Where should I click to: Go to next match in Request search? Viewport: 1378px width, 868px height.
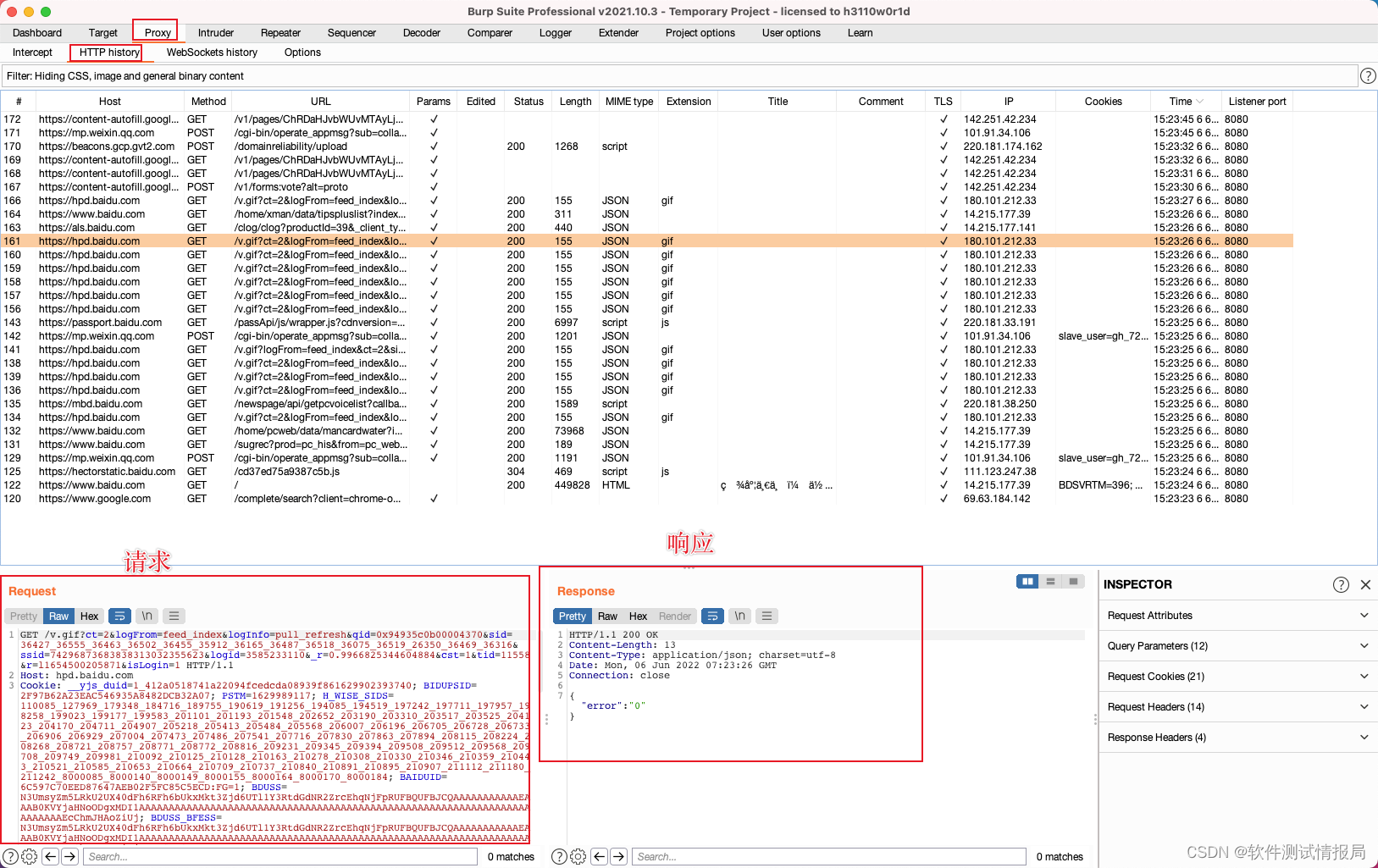(69, 857)
